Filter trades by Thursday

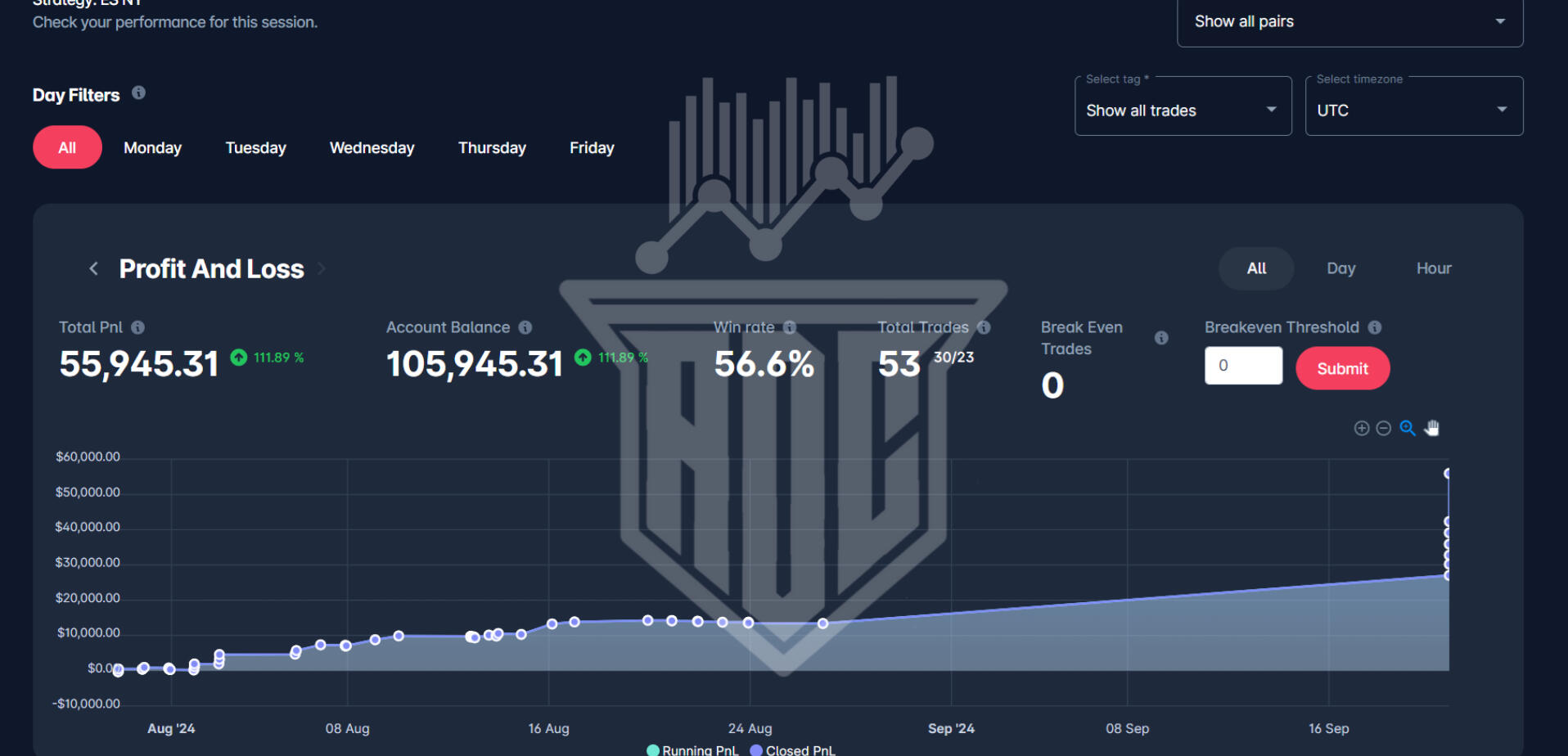point(492,148)
